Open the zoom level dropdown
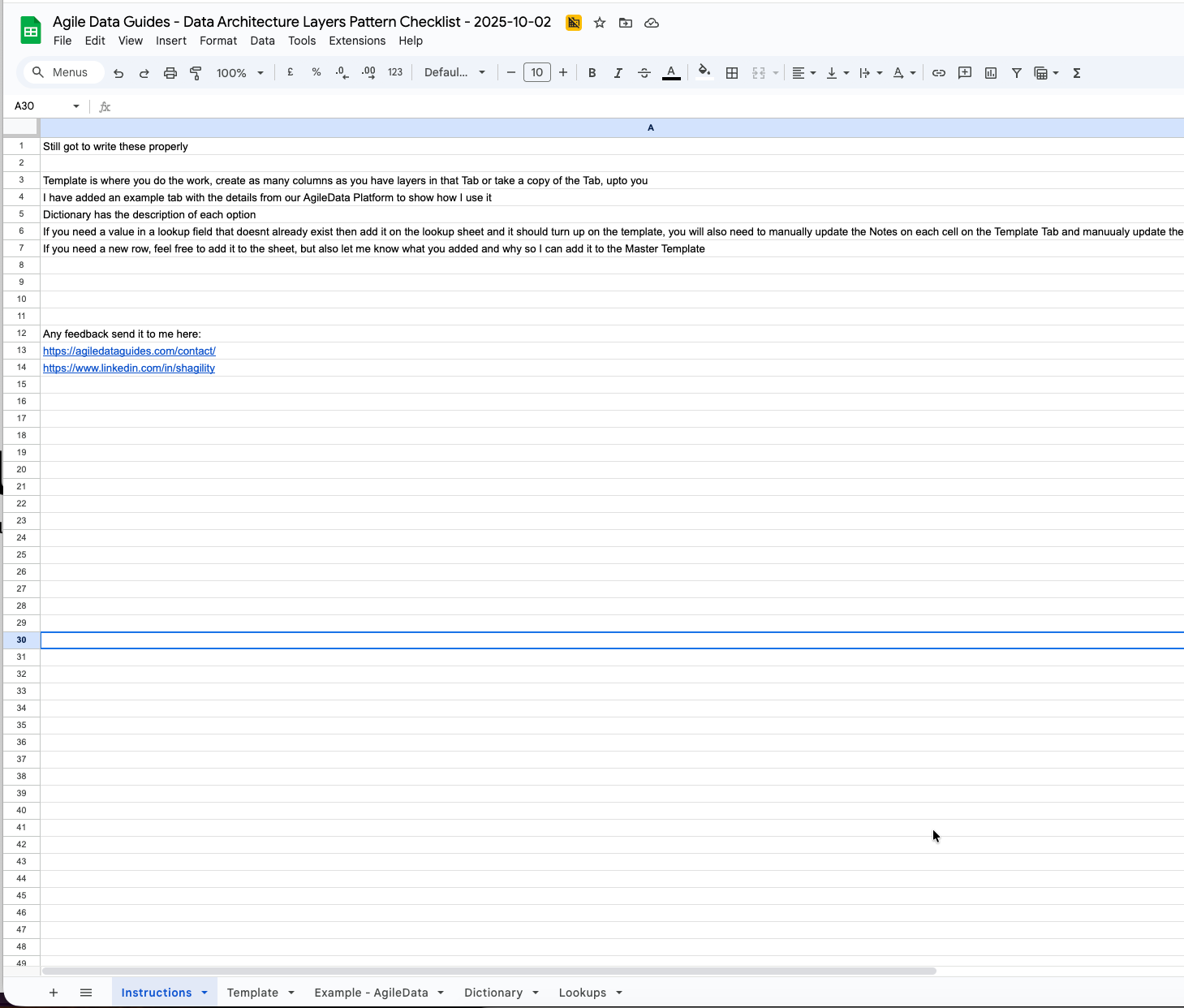Screen dimensions: 1184x1008 [240, 73]
